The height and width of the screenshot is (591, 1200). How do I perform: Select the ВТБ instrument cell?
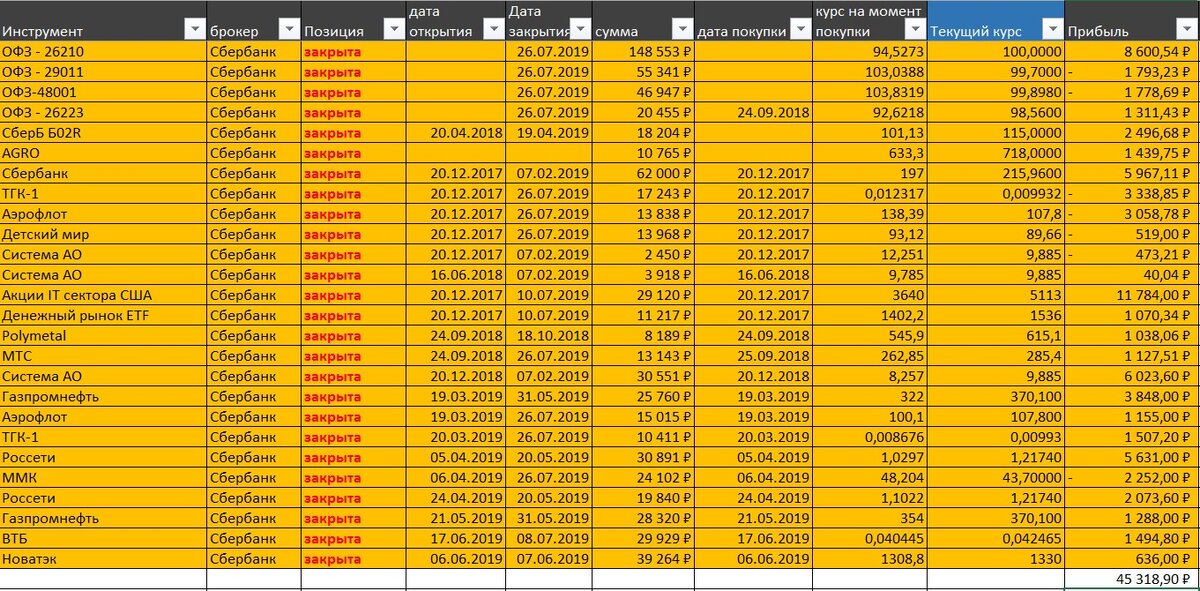(x=103, y=539)
